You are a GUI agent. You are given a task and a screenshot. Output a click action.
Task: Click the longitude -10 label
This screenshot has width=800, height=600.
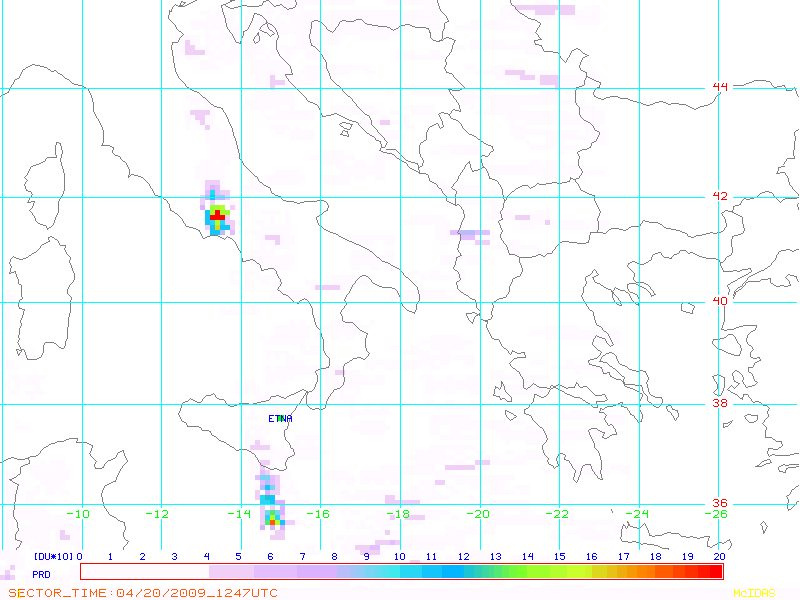79,514
